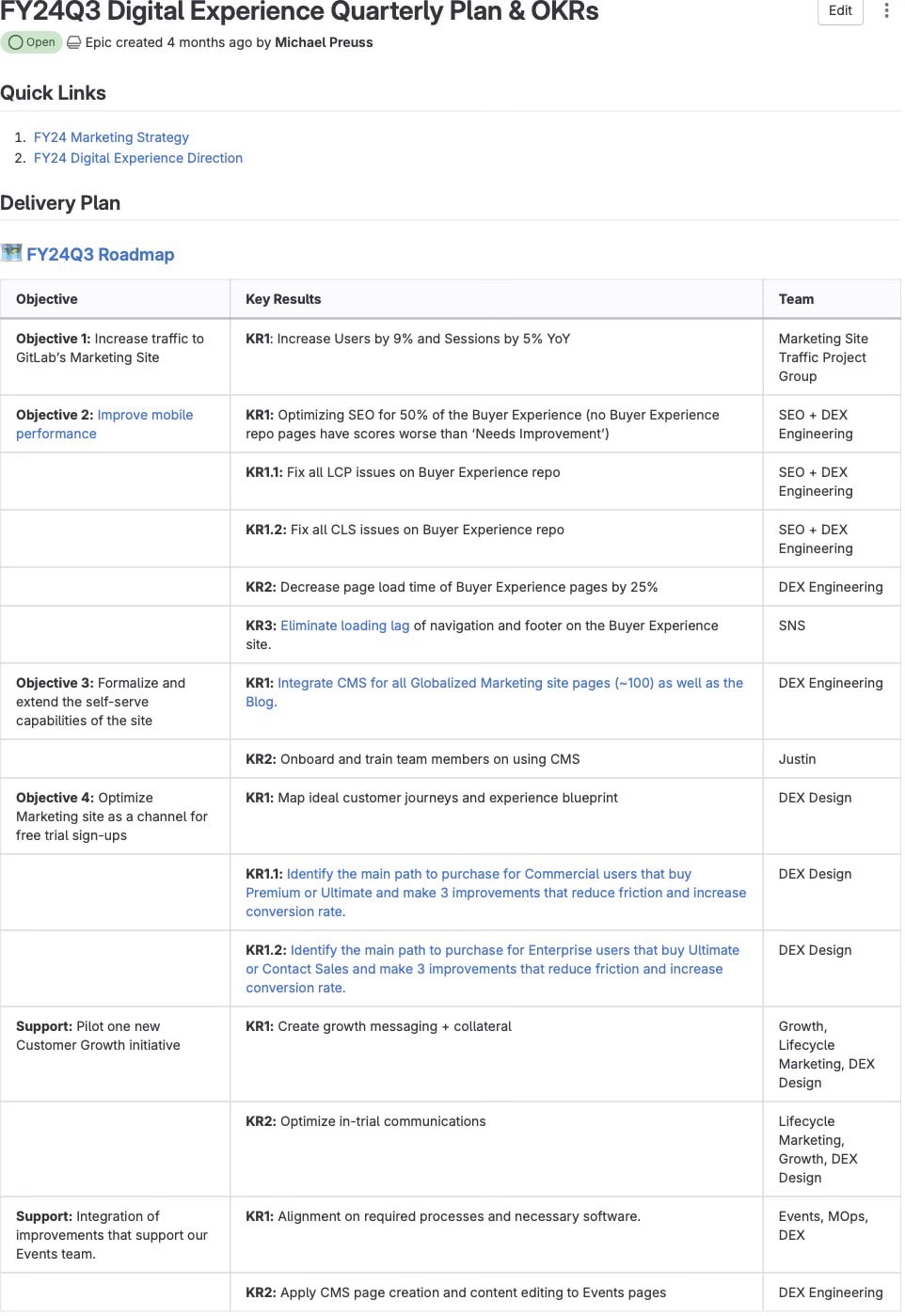Click the green Open status badge
This screenshot has width=905, height=1316.
pos(32,42)
